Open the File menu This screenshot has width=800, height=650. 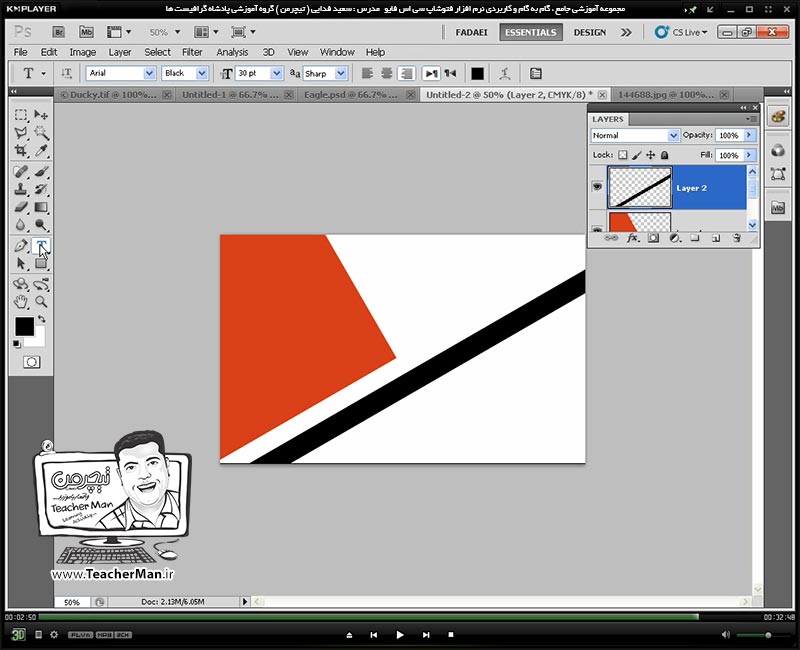tap(20, 52)
